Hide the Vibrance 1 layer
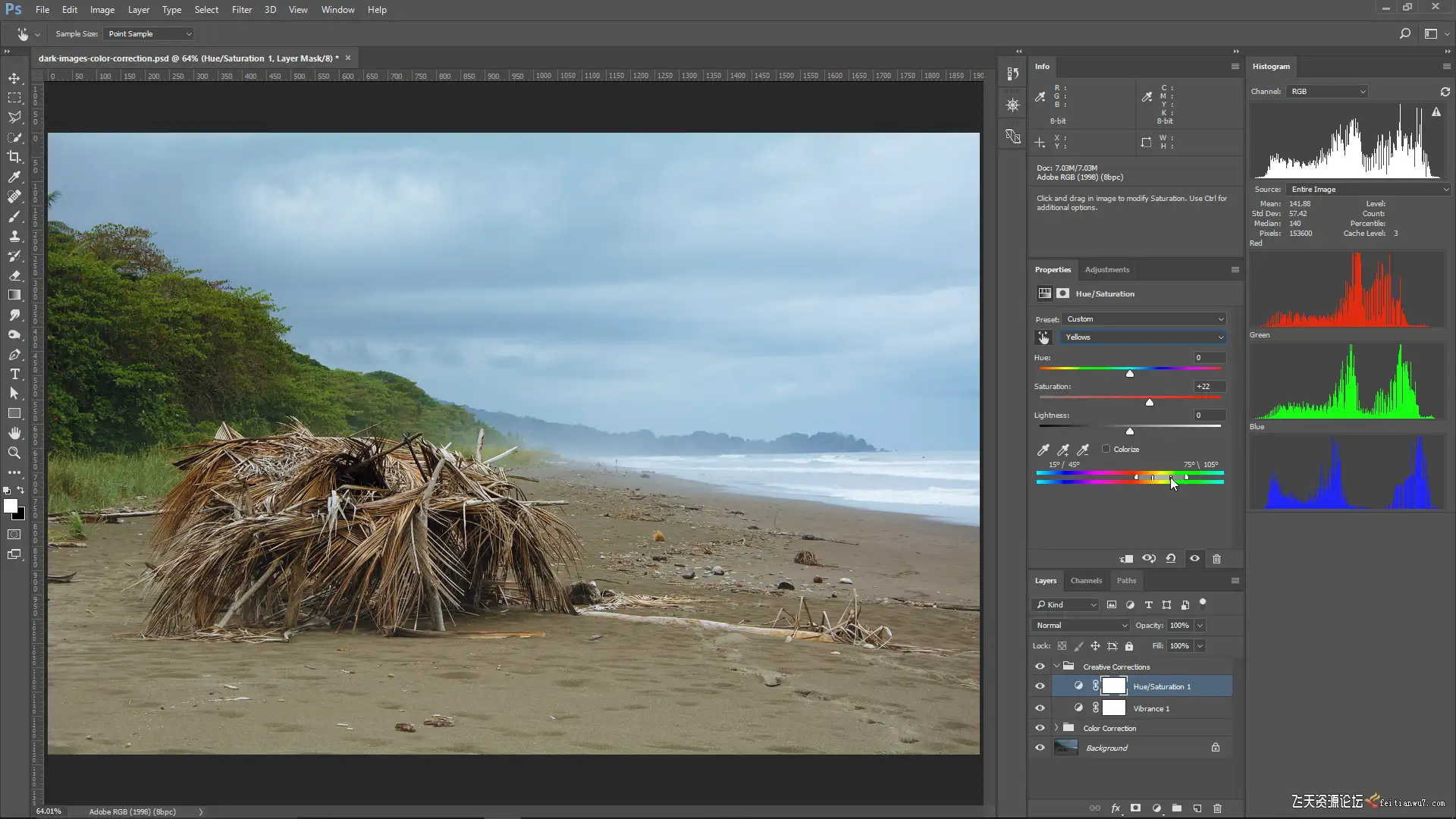This screenshot has width=1456, height=819. coord(1040,708)
